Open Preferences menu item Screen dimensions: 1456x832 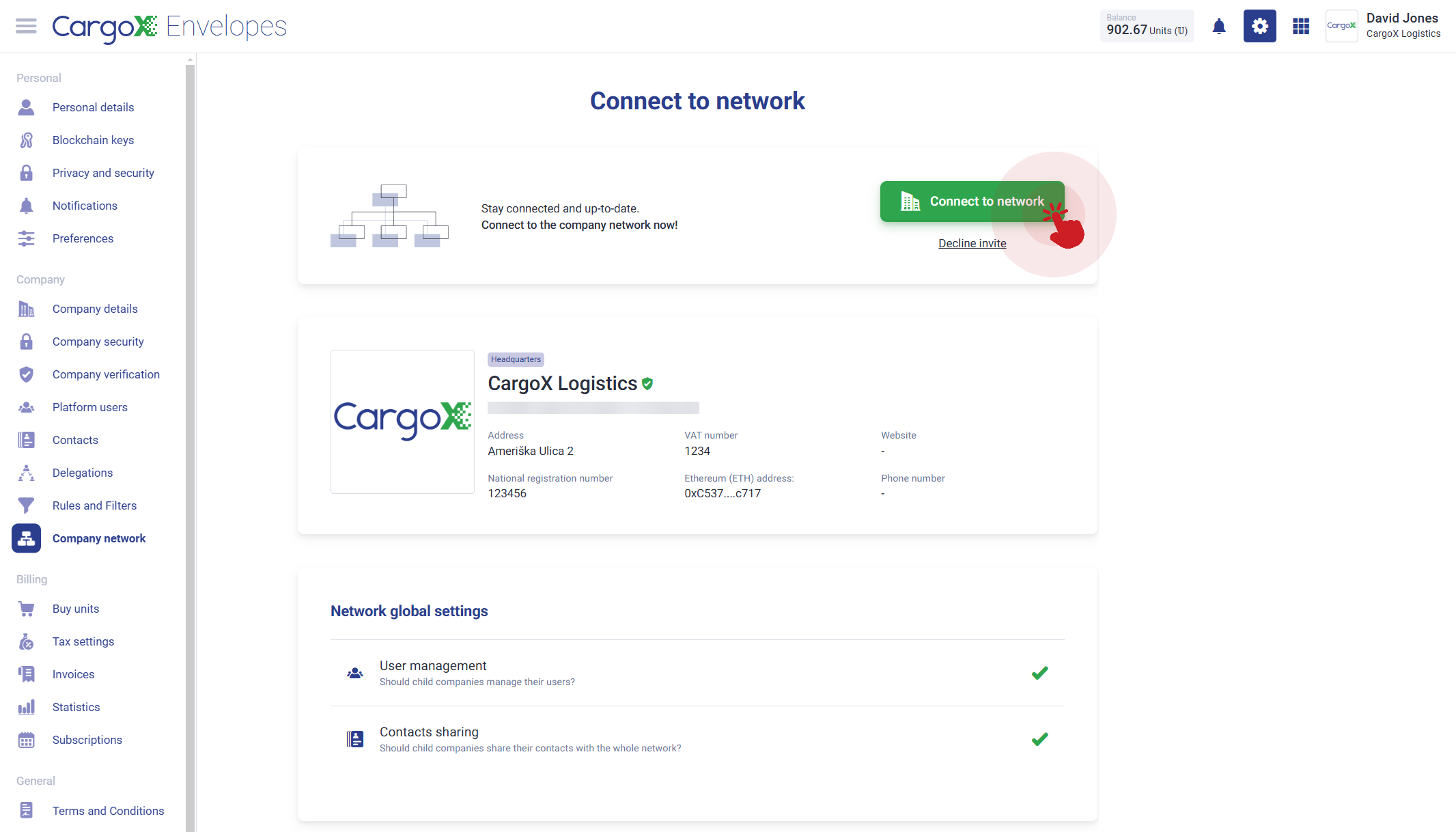[x=83, y=238]
